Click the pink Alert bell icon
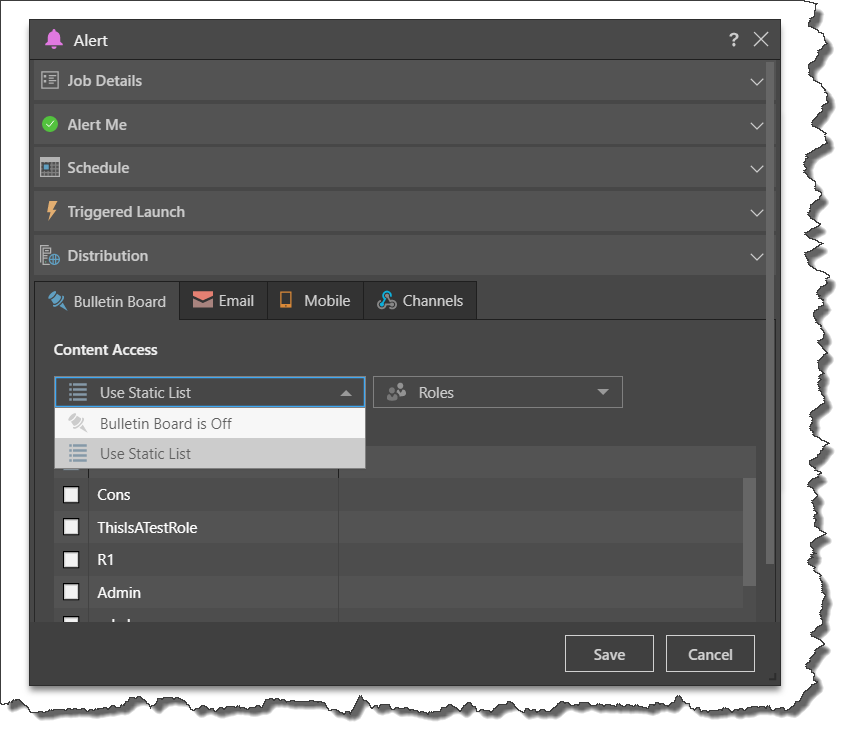This screenshot has width=850, height=739. pyautogui.click(x=54, y=40)
